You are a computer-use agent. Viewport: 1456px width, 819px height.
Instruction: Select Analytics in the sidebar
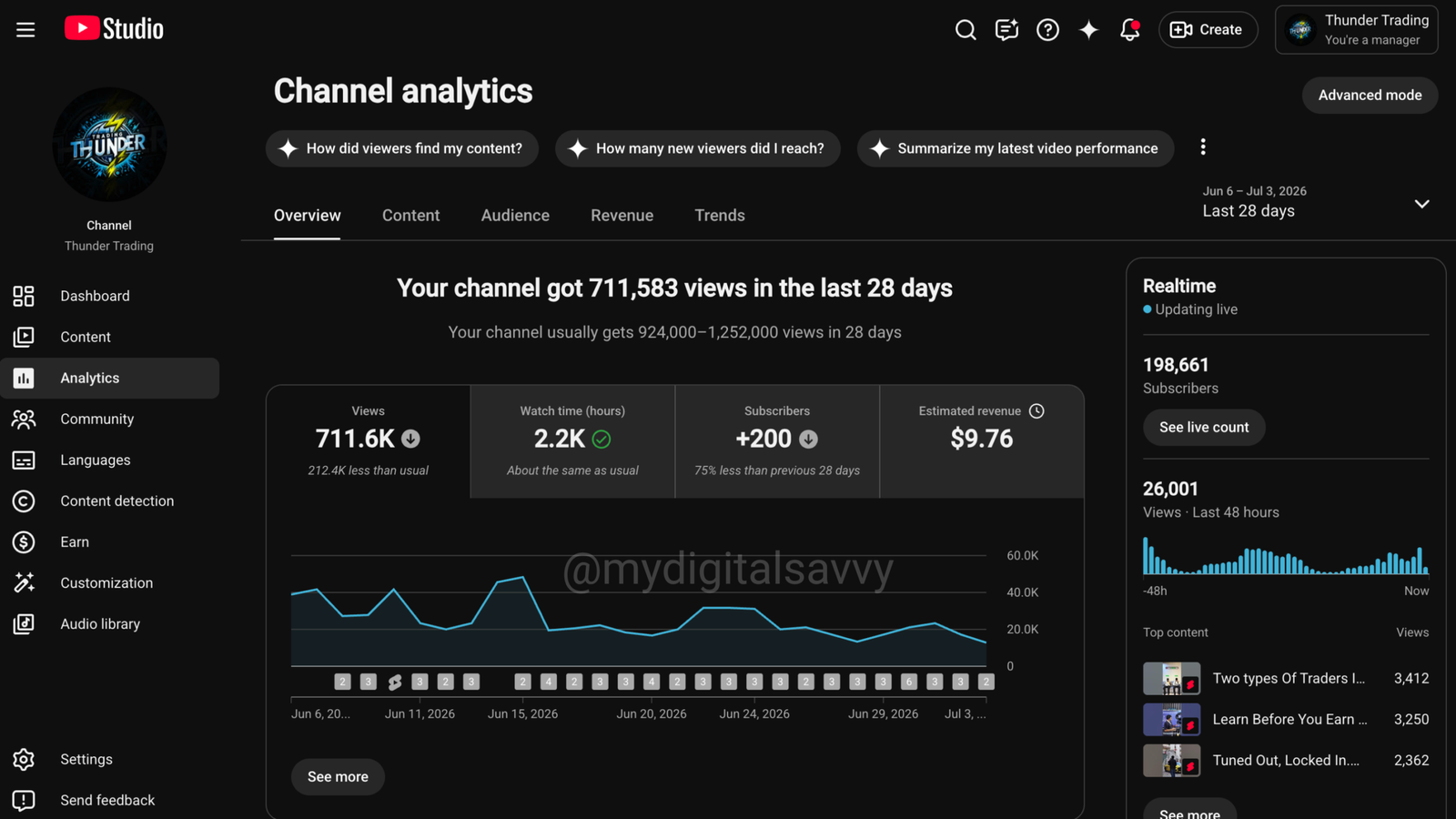point(109,378)
